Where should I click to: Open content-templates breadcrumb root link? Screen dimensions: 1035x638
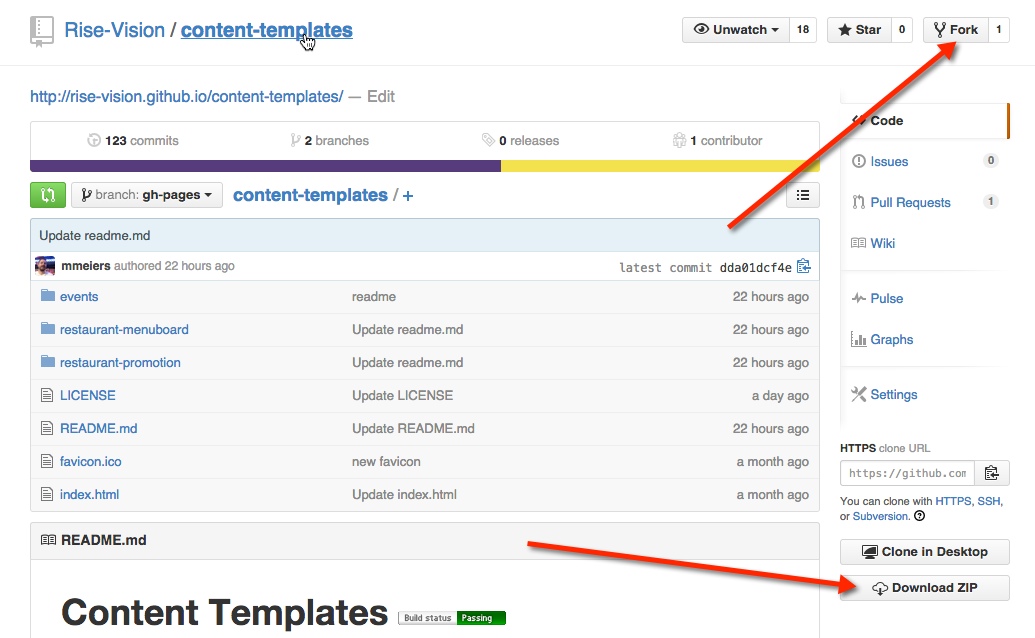pos(310,195)
